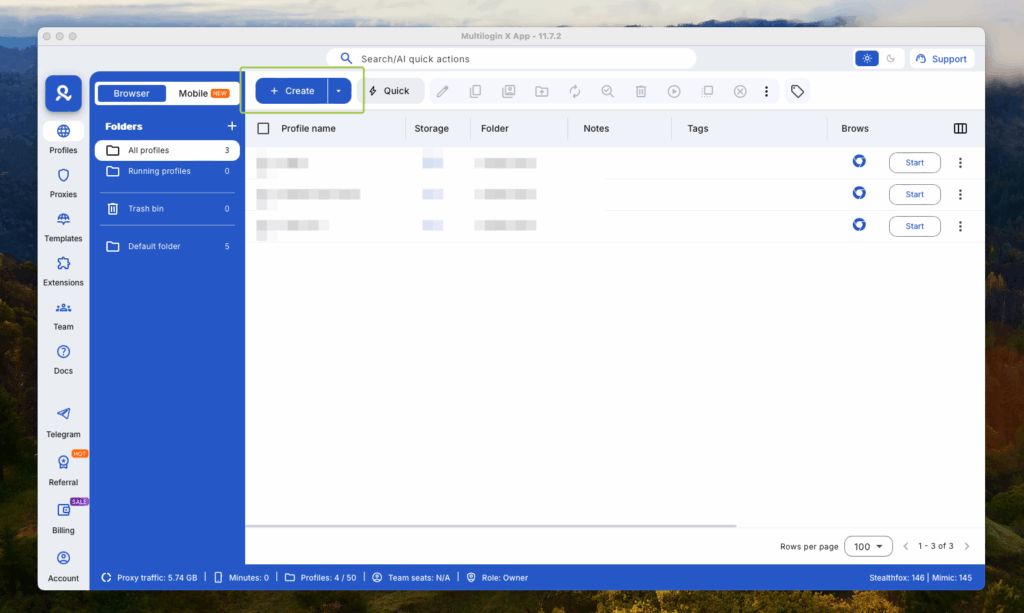Toggle the select-all profiles checkbox
The image size is (1024, 613).
pos(265,128)
